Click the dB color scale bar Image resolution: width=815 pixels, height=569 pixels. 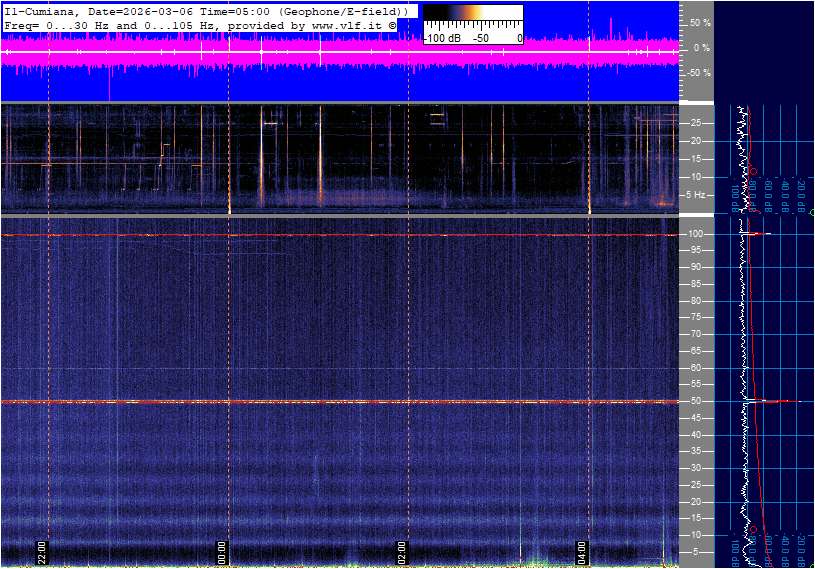(472, 20)
